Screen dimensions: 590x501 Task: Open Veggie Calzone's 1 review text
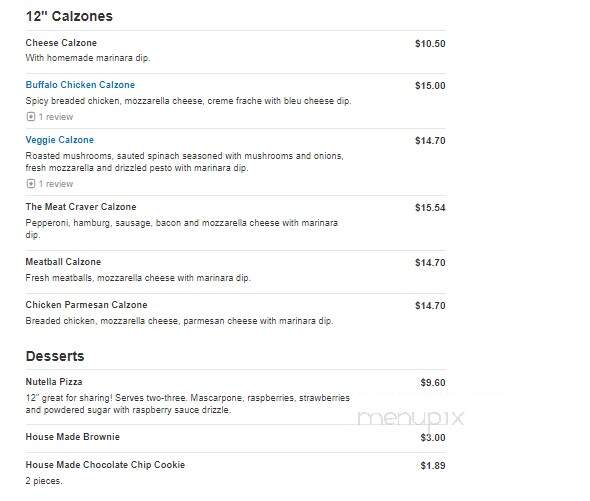pyautogui.click(x=56, y=184)
